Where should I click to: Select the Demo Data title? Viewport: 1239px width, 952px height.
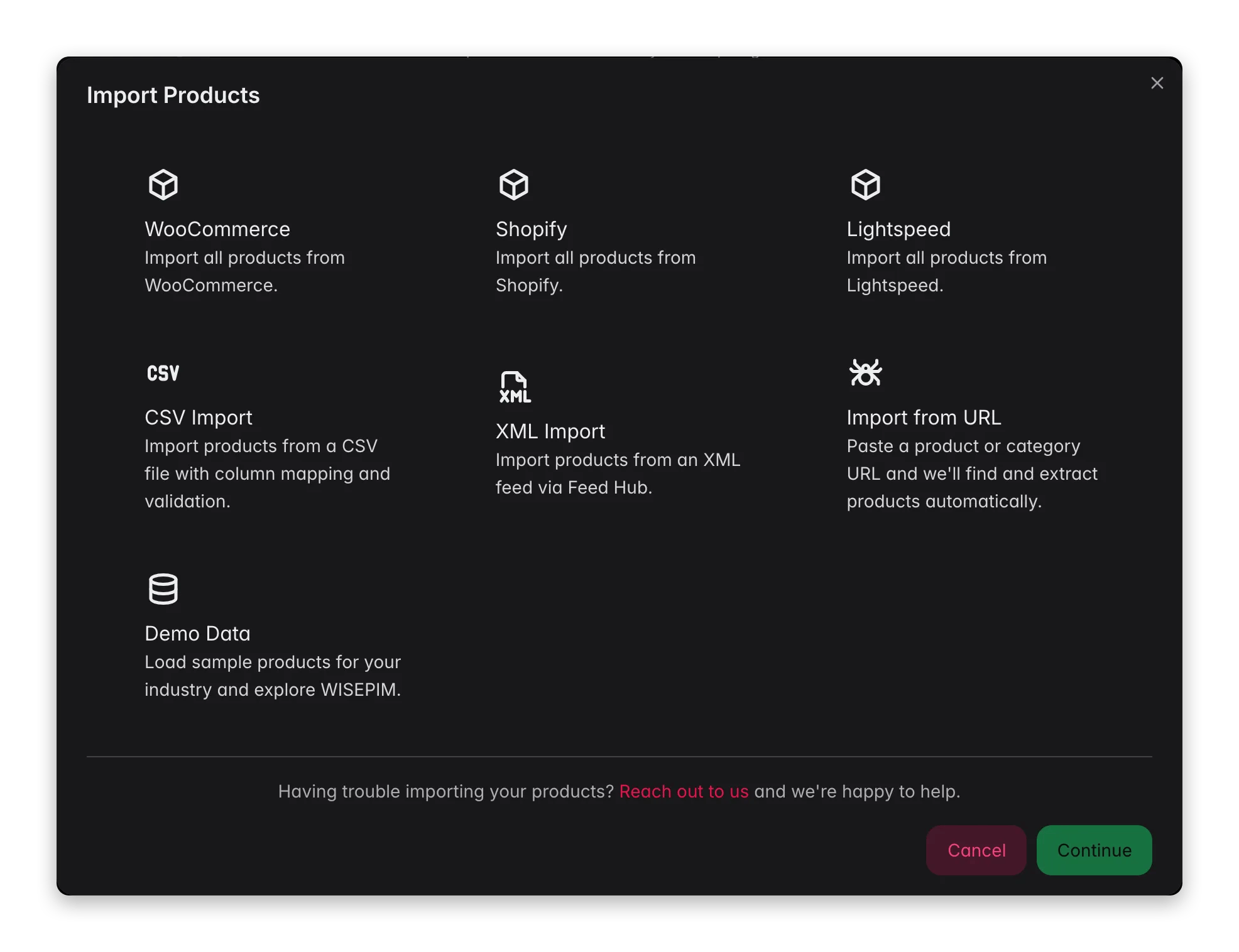click(x=197, y=634)
